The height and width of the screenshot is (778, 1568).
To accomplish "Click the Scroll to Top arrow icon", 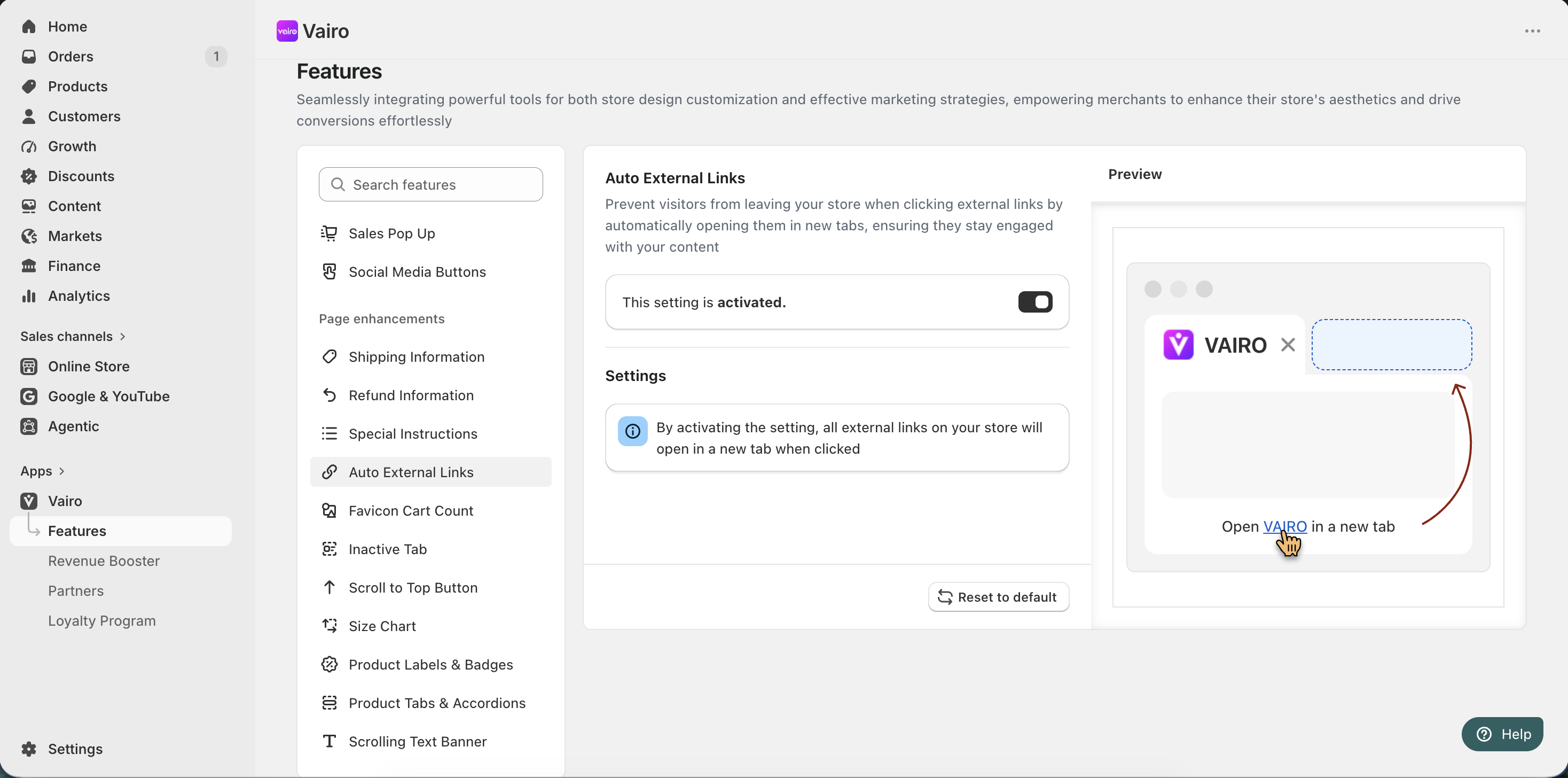I will coord(330,587).
